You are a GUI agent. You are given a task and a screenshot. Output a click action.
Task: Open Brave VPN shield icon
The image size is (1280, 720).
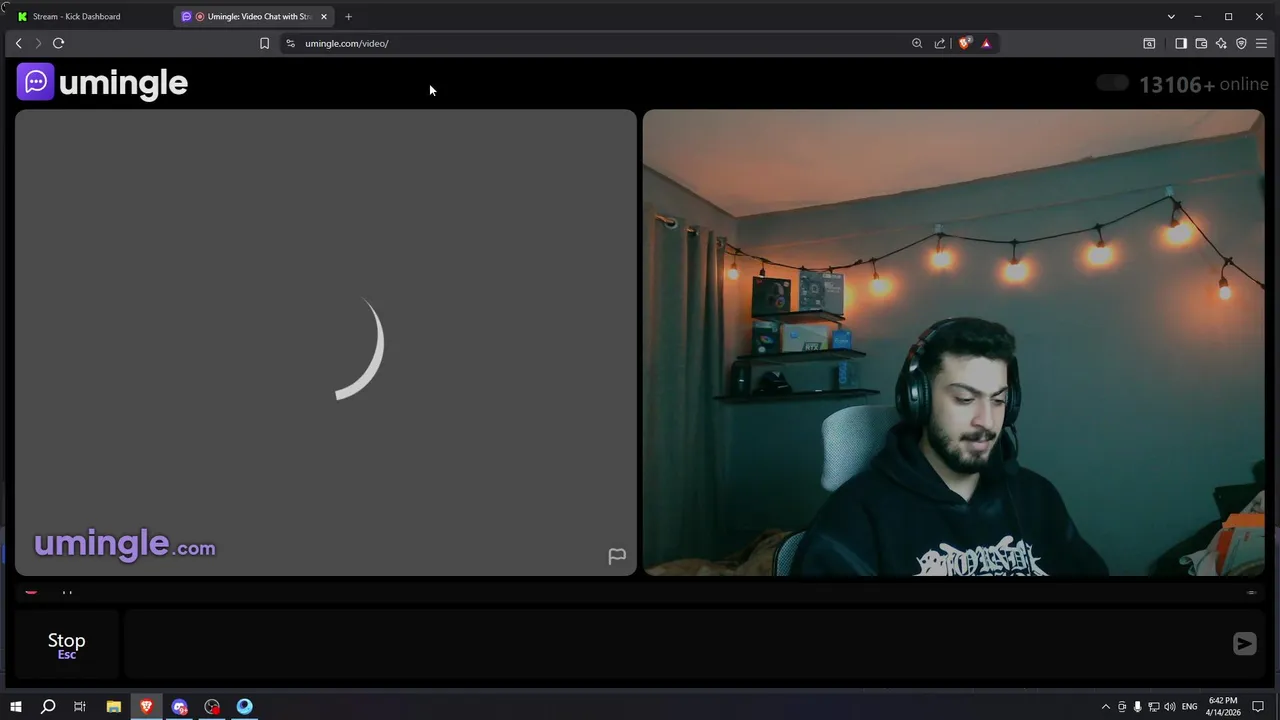tap(1241, 43)
